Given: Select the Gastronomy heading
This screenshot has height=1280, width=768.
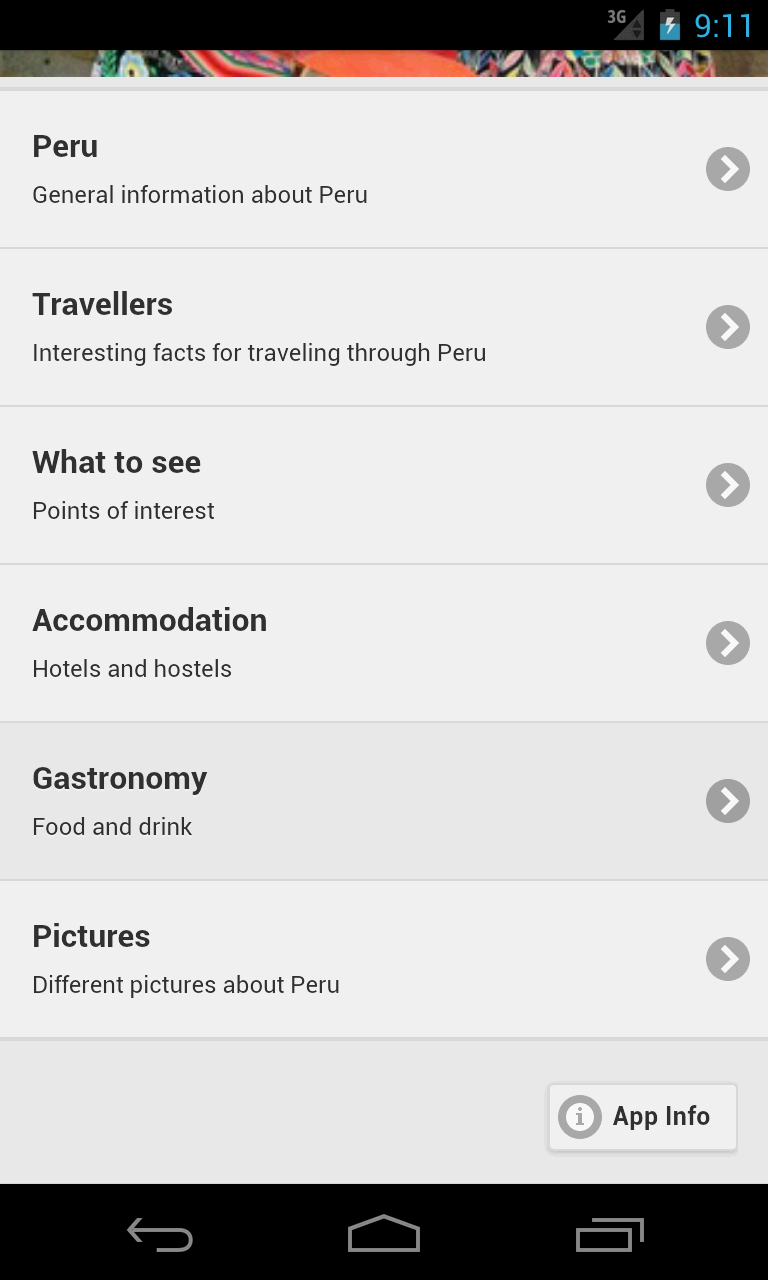Looking at the screenshot, I should click(119, 778).
